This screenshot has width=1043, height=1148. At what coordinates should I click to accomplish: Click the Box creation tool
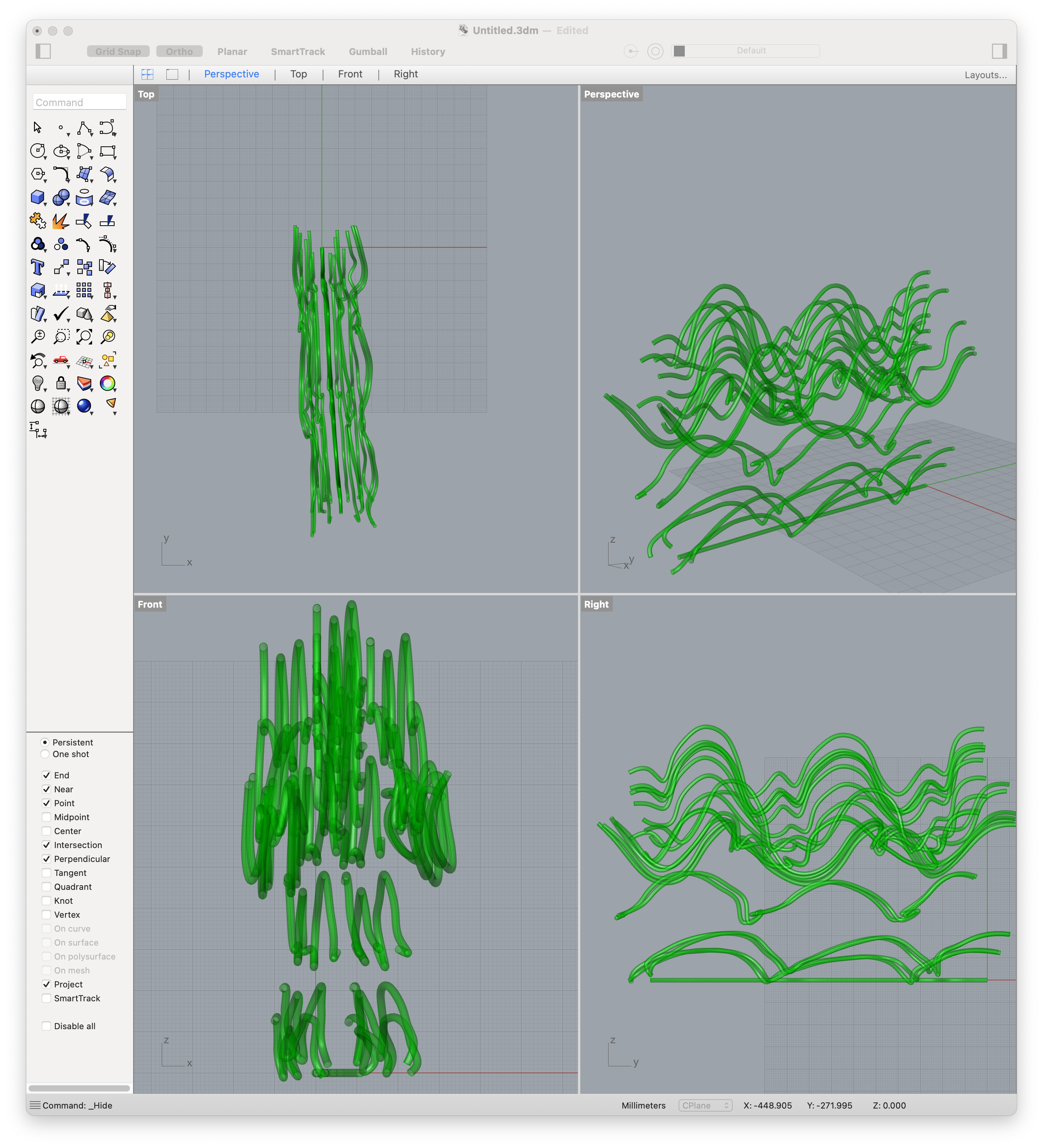pyautogui.click(x=37, y=197)
